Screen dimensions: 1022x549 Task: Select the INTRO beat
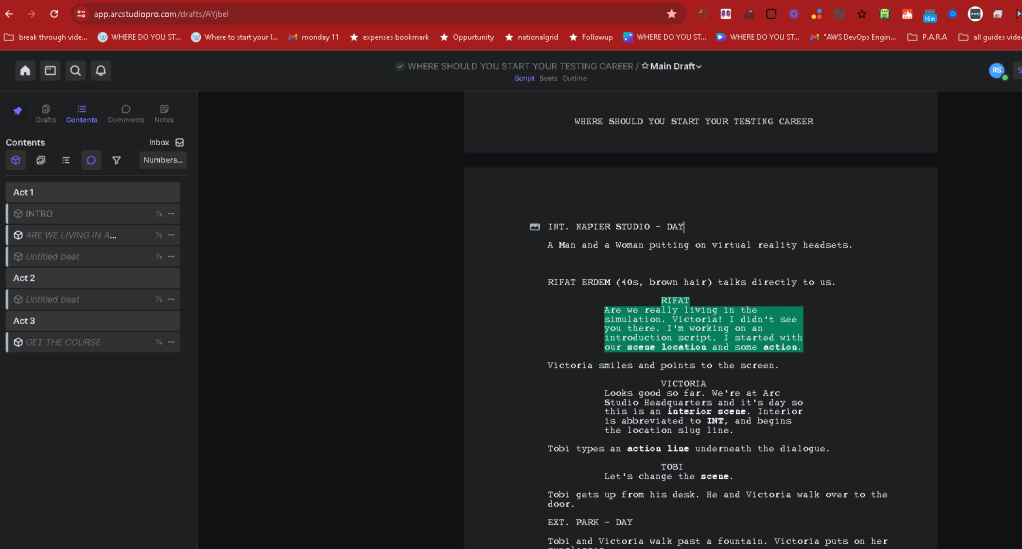pyautogui.click(x=93, y=214)
